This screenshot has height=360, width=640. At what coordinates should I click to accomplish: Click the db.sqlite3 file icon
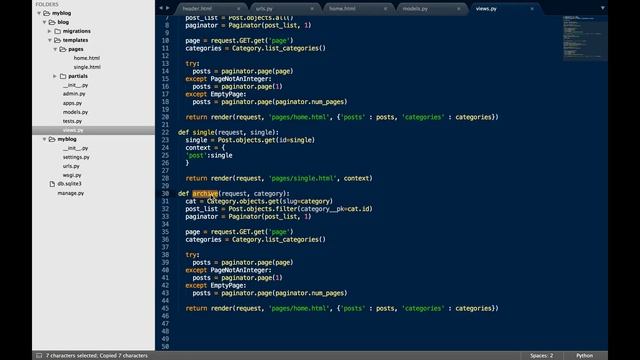point(52,184)
